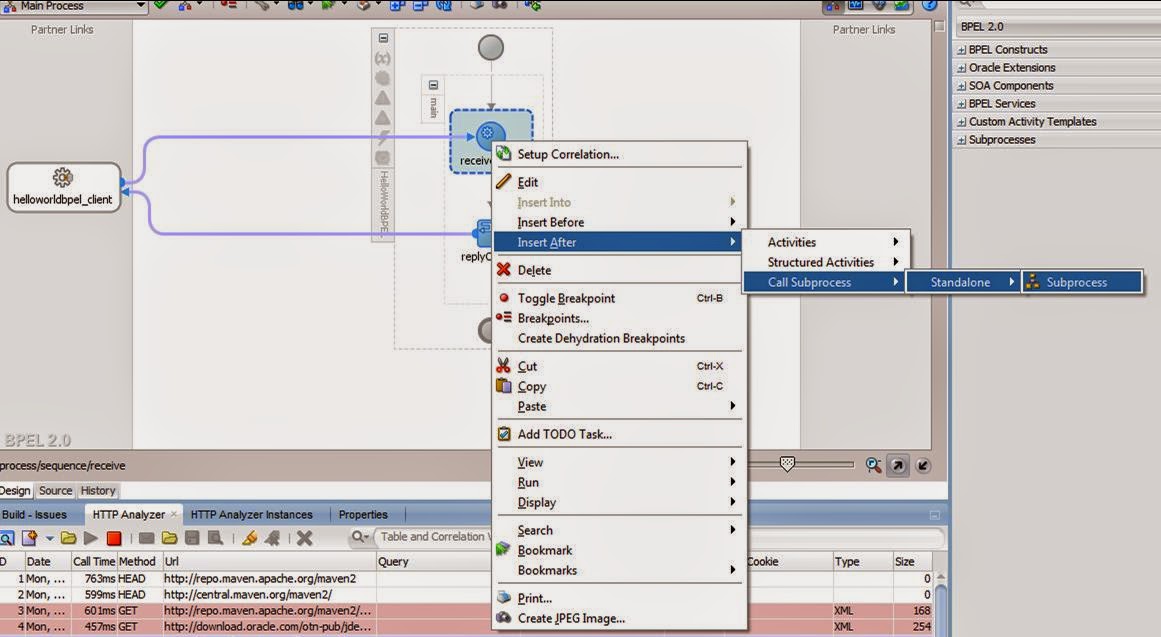
Task: Start the HTTP Analyzer with the green play icon
Action: [90, 537]
